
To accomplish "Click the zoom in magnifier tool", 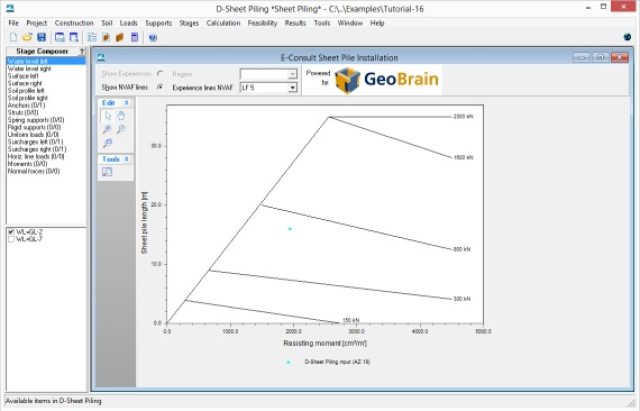I will click(x=107, y=129).
